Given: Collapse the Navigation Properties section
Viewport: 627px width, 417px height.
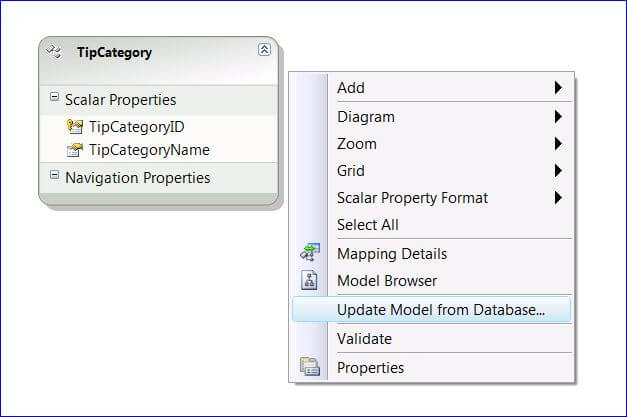Looking at the screenshot, I should [54, 174].
